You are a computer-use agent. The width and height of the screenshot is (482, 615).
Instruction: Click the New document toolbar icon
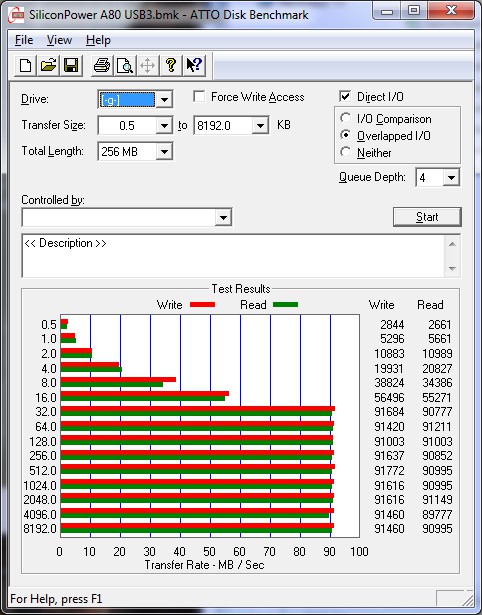point(25,65)
